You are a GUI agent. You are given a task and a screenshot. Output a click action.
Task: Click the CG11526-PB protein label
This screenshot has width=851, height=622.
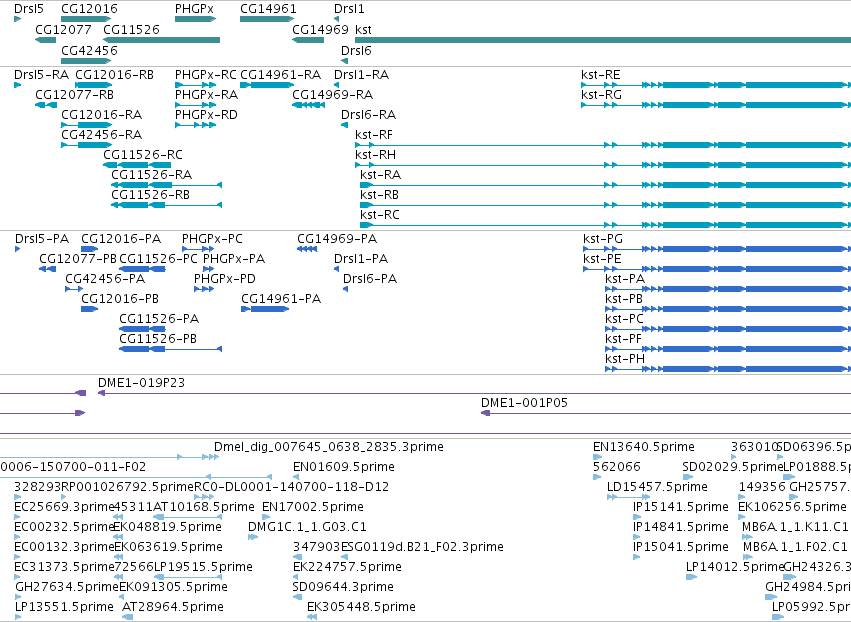click(158, 339)
